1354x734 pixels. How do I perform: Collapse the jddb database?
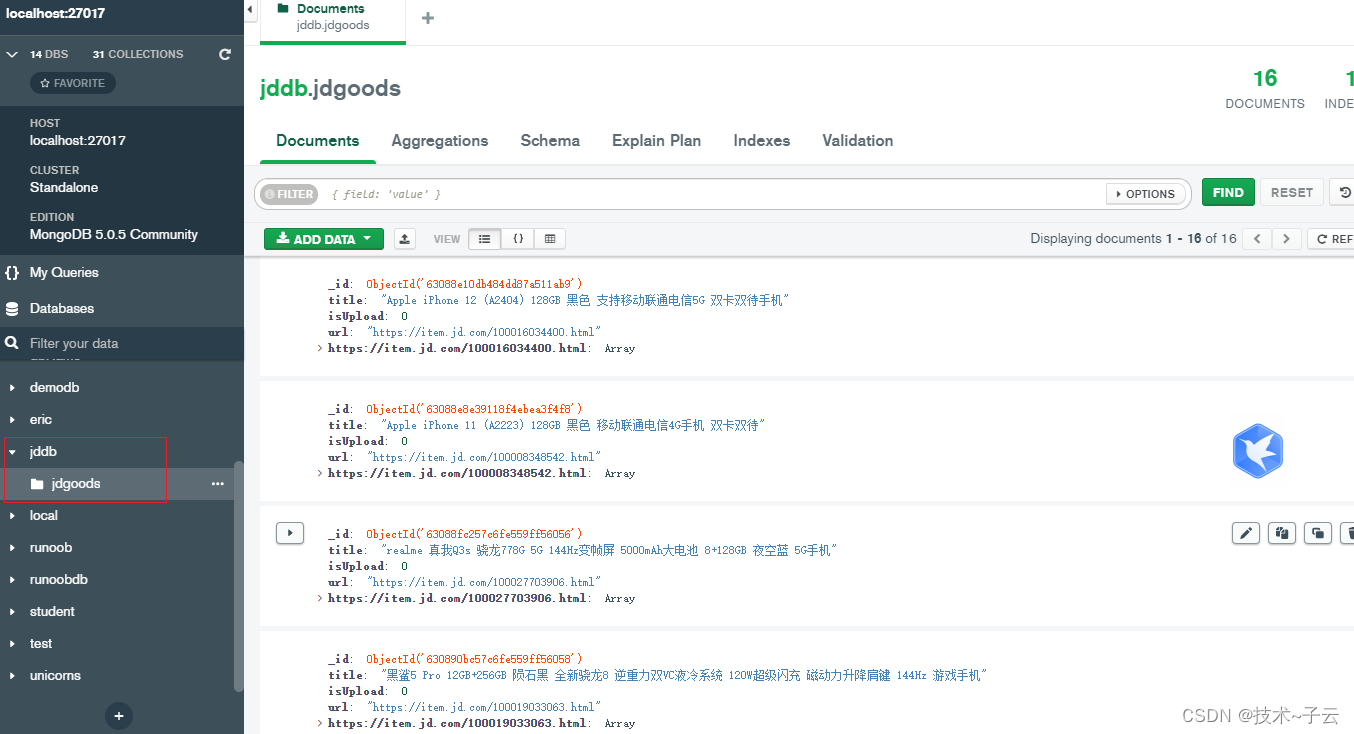(12, 452)
